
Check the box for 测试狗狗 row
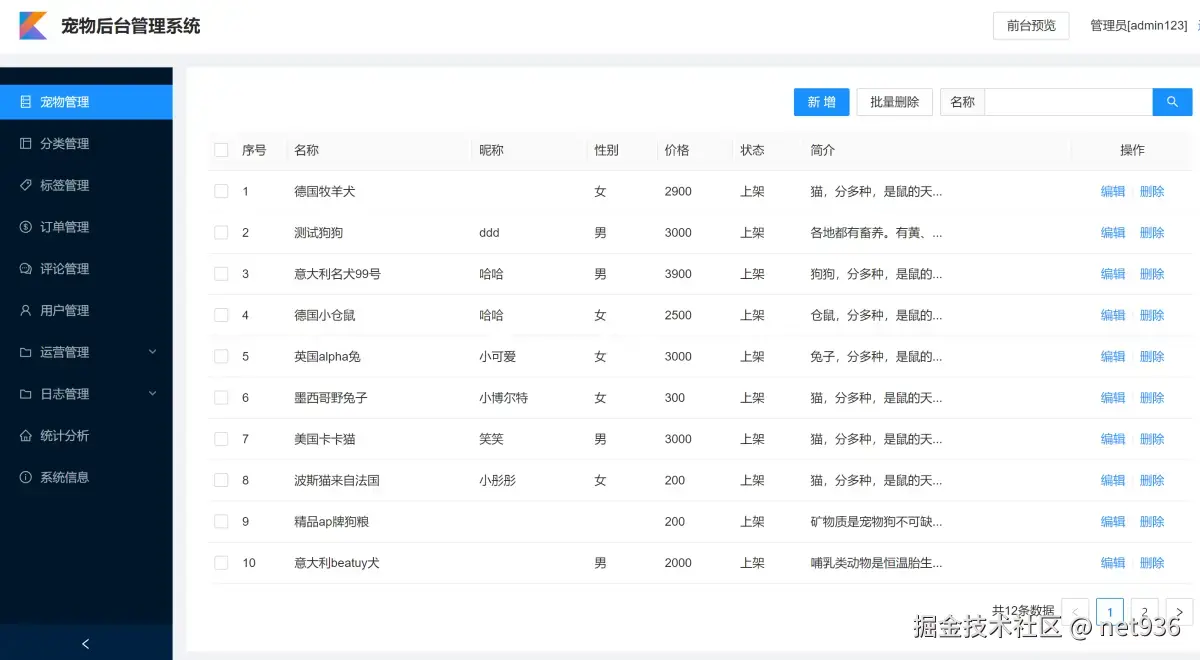click(221, 232)
